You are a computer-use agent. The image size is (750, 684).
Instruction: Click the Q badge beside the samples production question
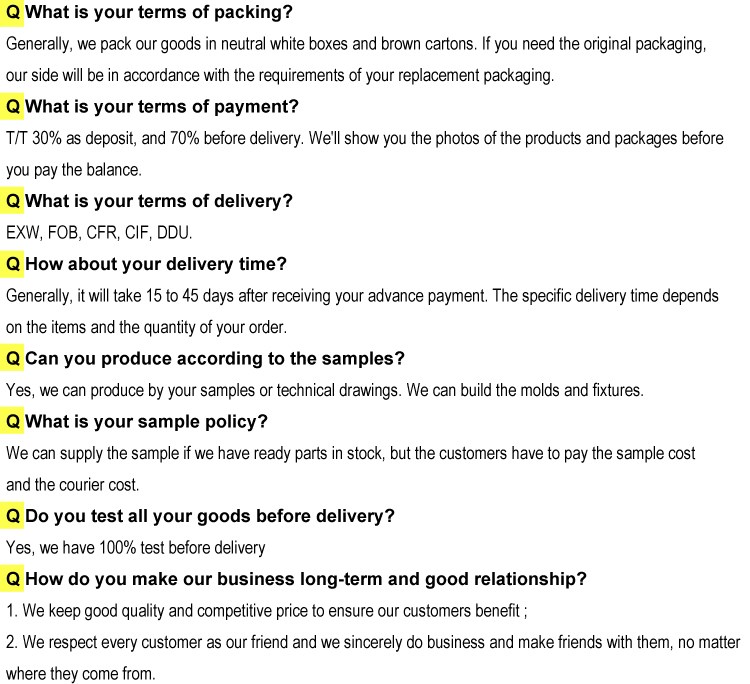pyautogui.click(x=13, y=358)
